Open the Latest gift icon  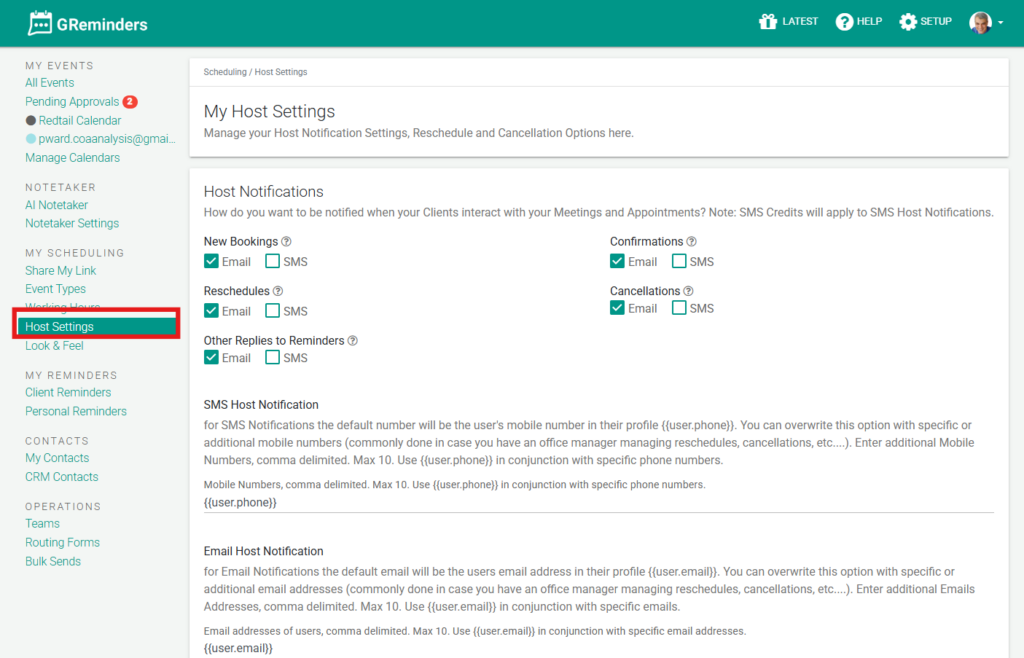[768, 22]
